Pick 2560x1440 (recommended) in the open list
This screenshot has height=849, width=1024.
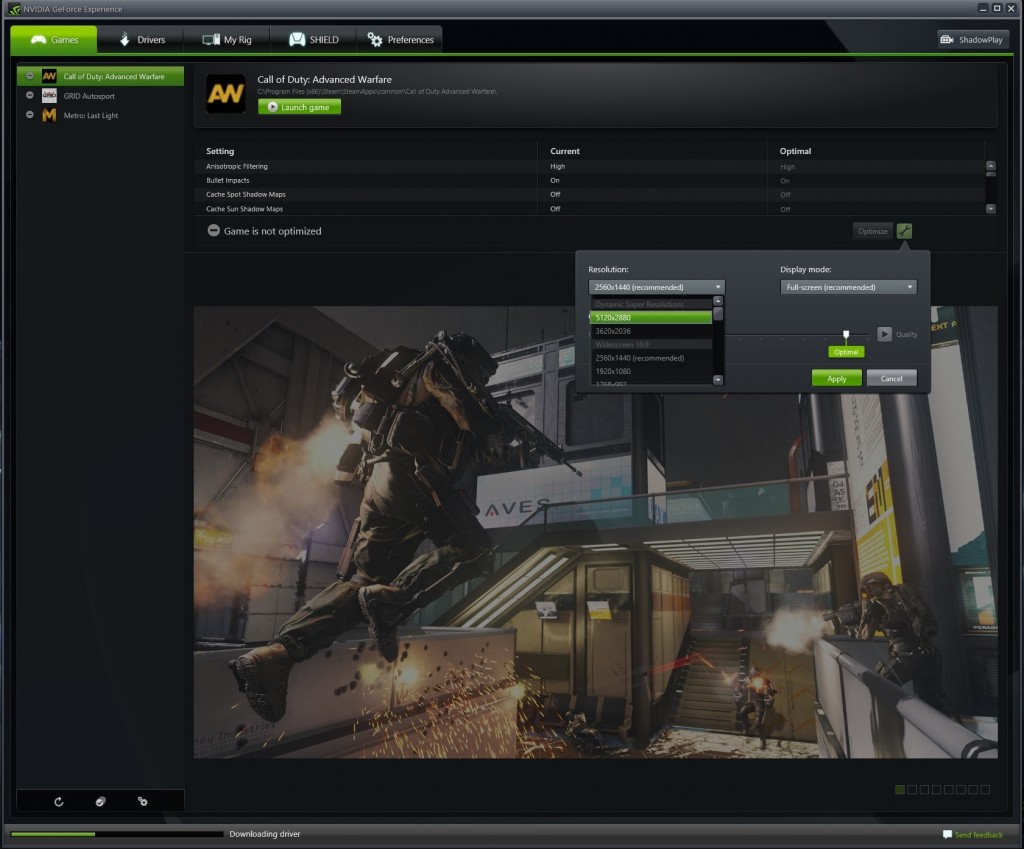tap(651, 358)
